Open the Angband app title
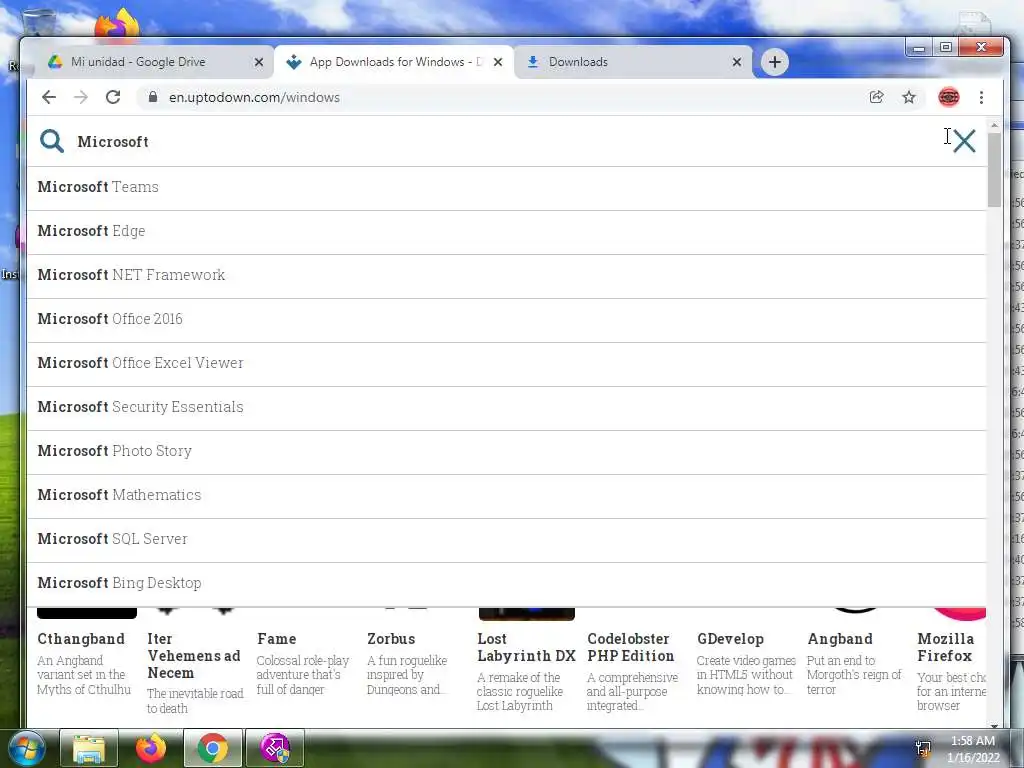This screenshot has height=768, width=1024. click(x=840, y=639)
